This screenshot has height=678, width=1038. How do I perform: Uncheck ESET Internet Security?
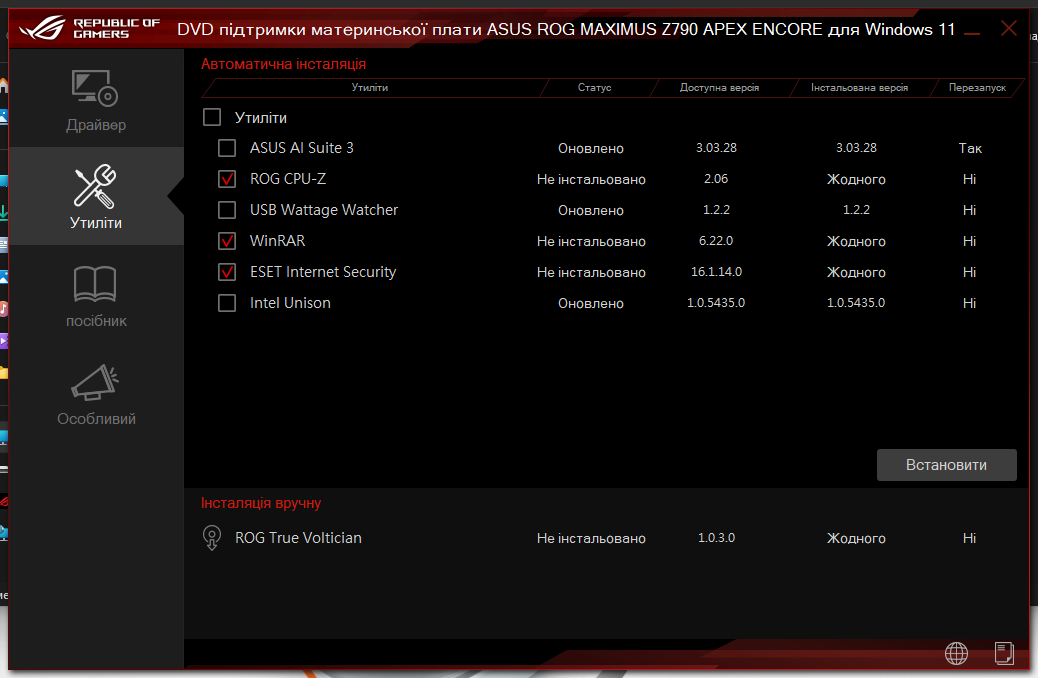pyautogui.click(x=226, y=272)
